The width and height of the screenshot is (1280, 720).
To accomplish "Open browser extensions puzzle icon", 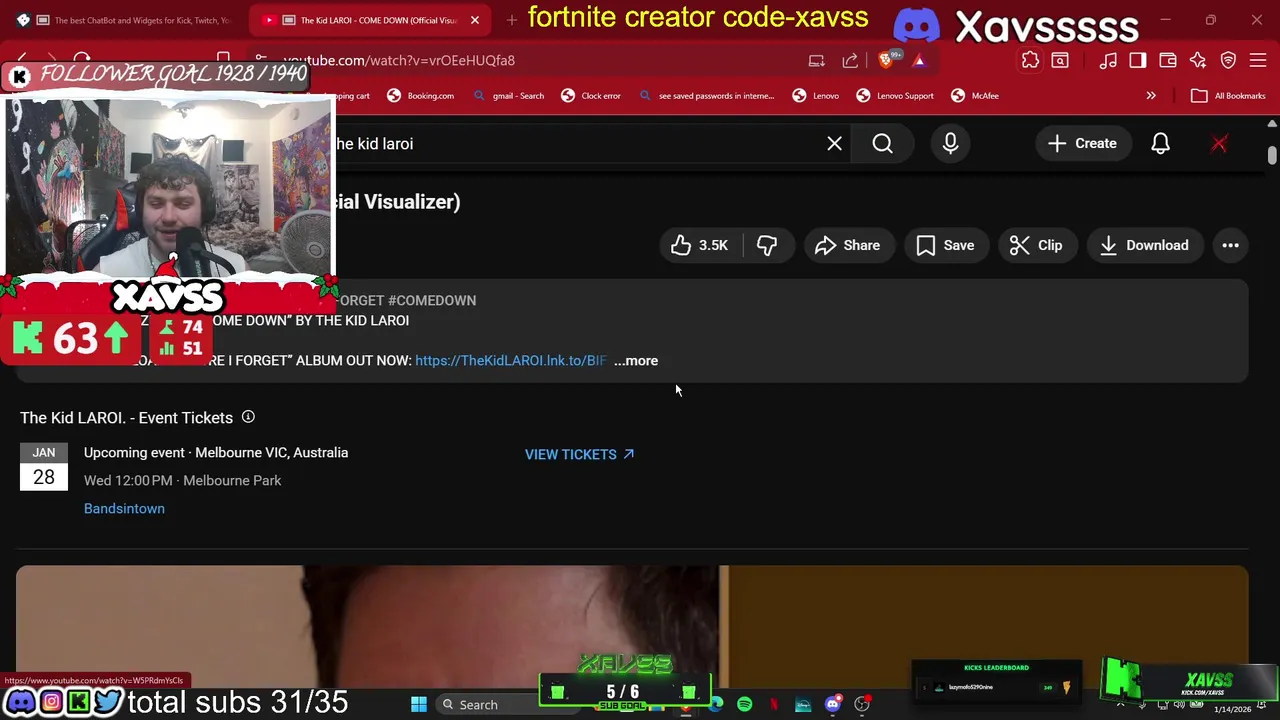I will [x=1030, y=60].
